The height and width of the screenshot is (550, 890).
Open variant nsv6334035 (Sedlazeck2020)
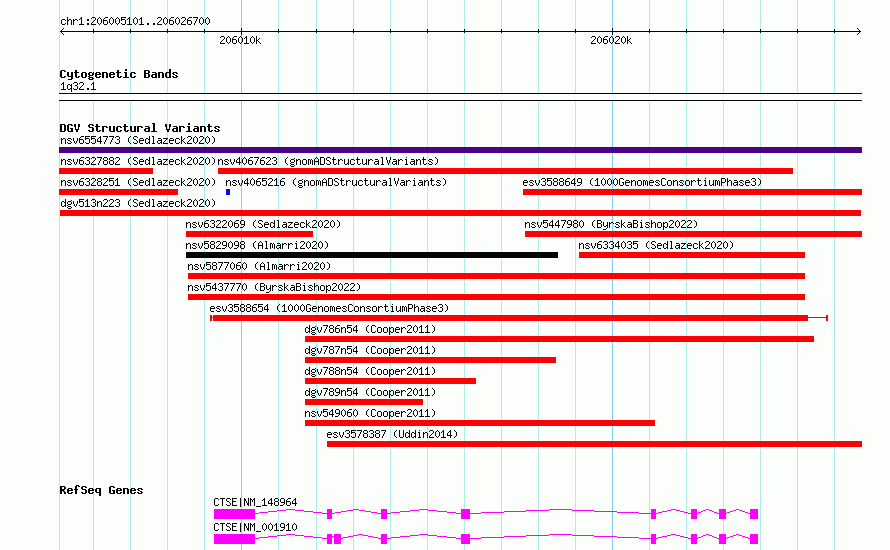656,245
